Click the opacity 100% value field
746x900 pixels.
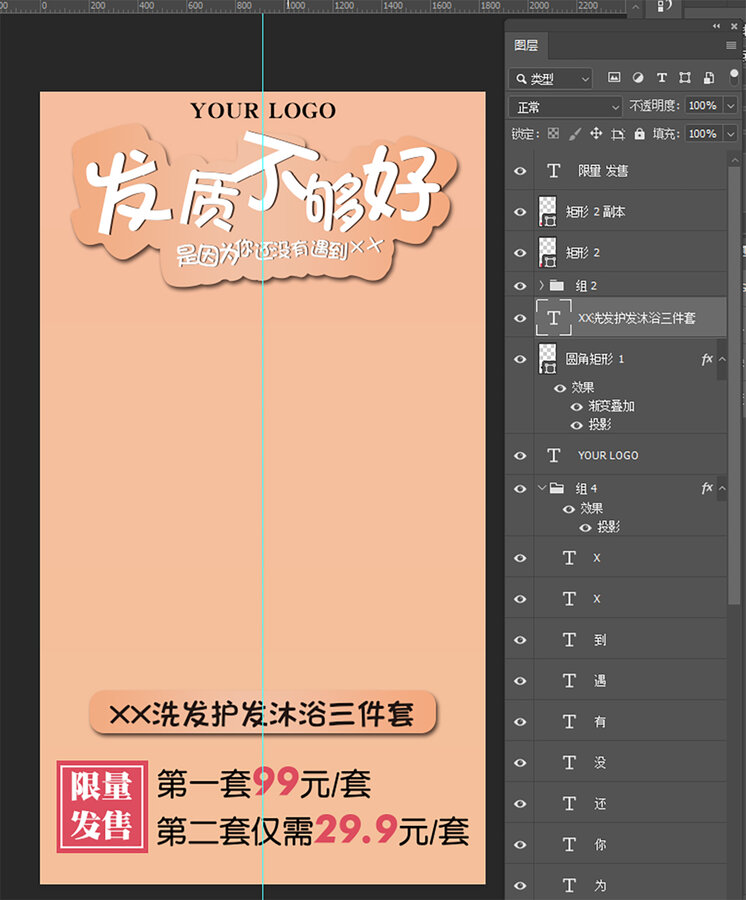pos(703,106)
